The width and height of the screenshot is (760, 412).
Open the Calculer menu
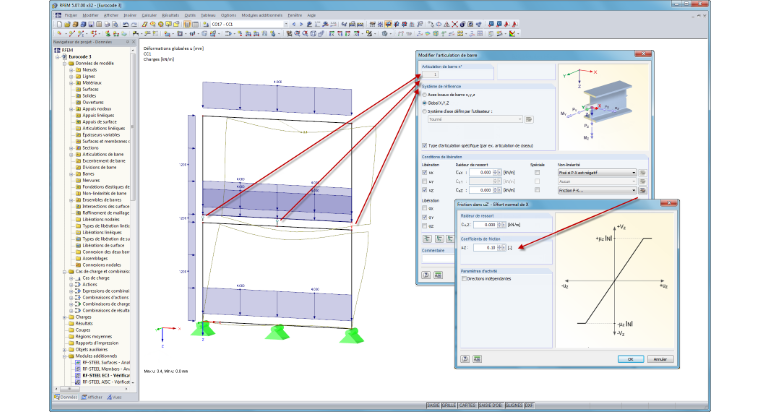coord(149,16)
